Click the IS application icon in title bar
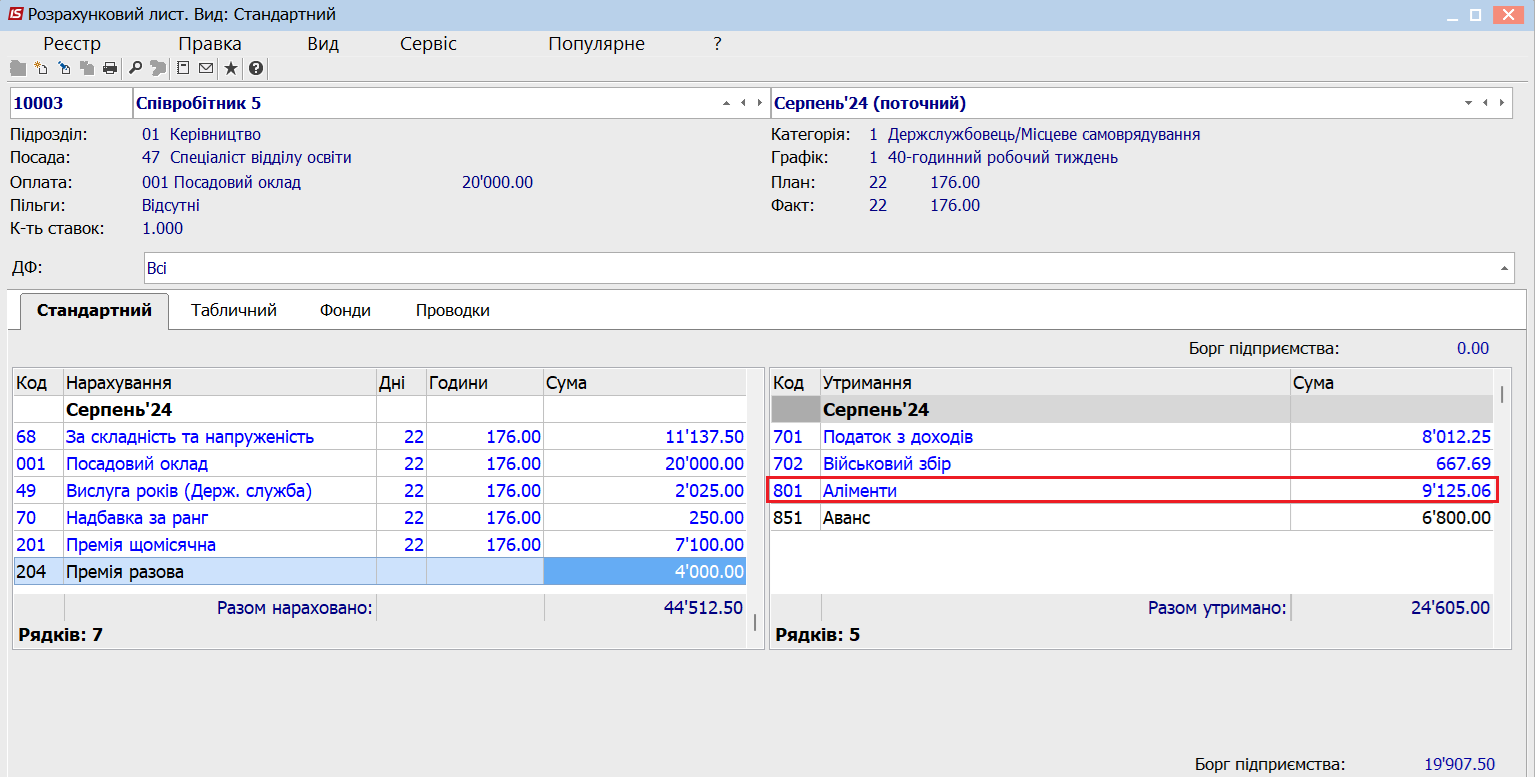1535x777 pixels. tap(15, 14)
